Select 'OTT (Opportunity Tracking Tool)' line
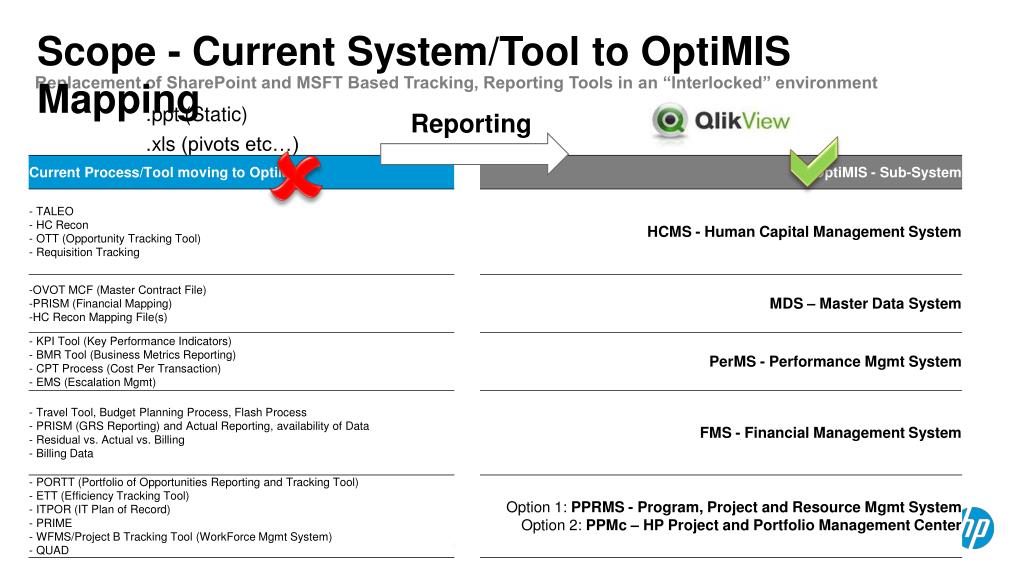 tap(115, 238)
